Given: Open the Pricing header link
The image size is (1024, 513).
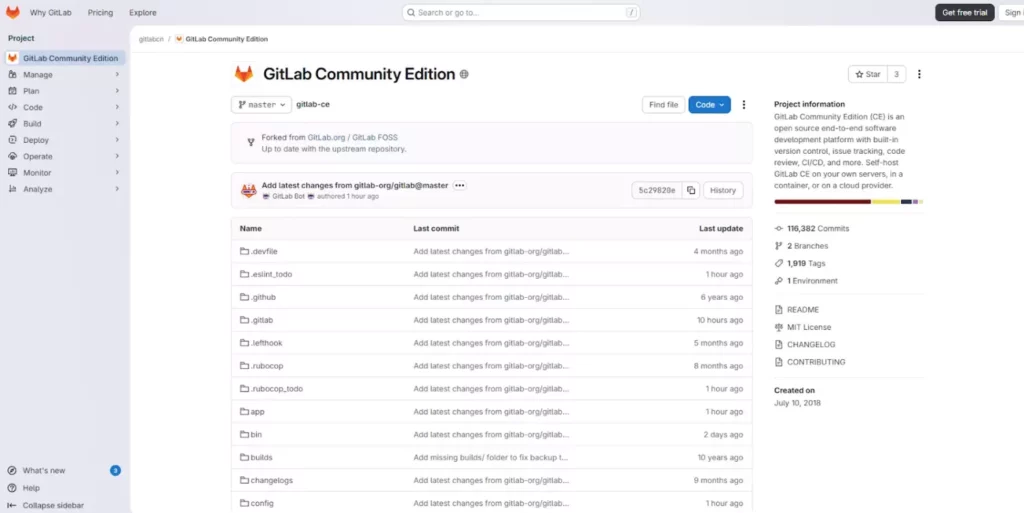Looking at the screenshot, I should click(100, 12).
